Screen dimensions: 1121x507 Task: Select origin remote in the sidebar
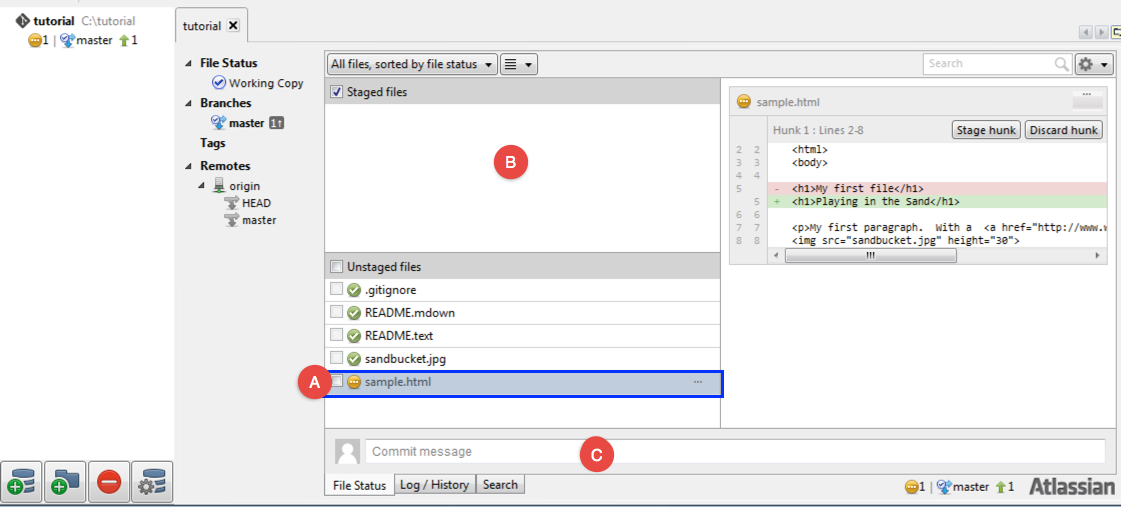click(x=245, y=186)
